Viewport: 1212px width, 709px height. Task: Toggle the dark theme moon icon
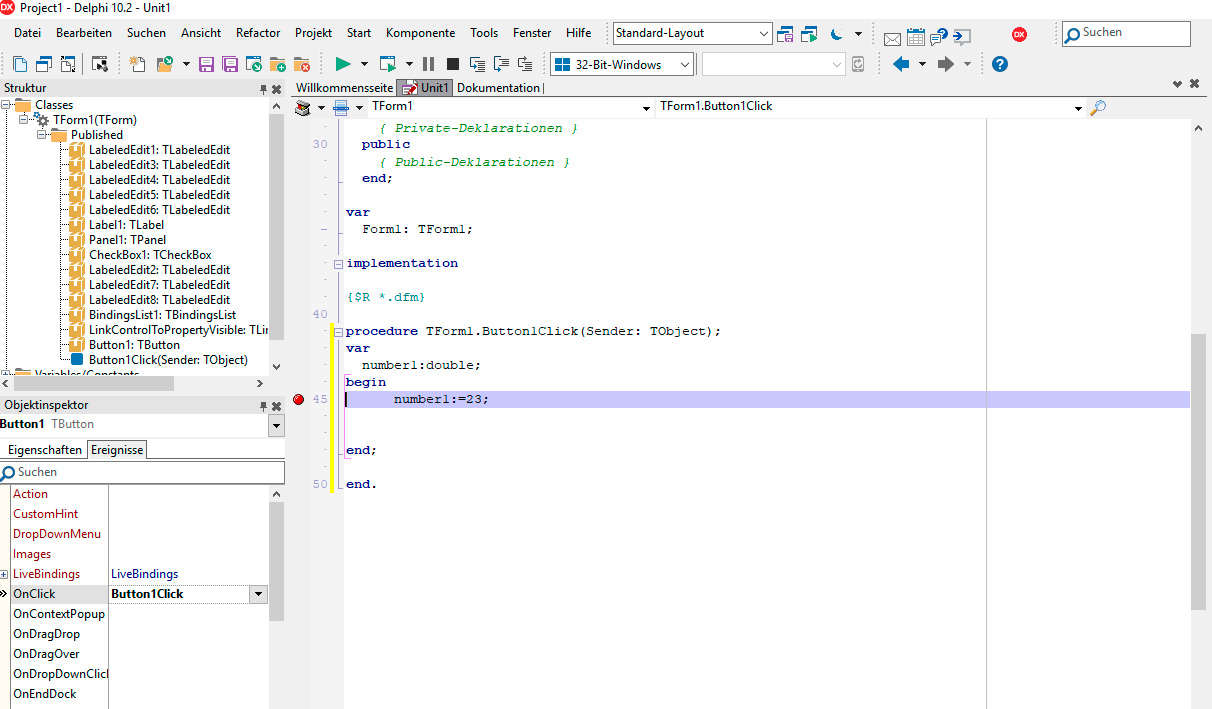[x=837, y=34]
